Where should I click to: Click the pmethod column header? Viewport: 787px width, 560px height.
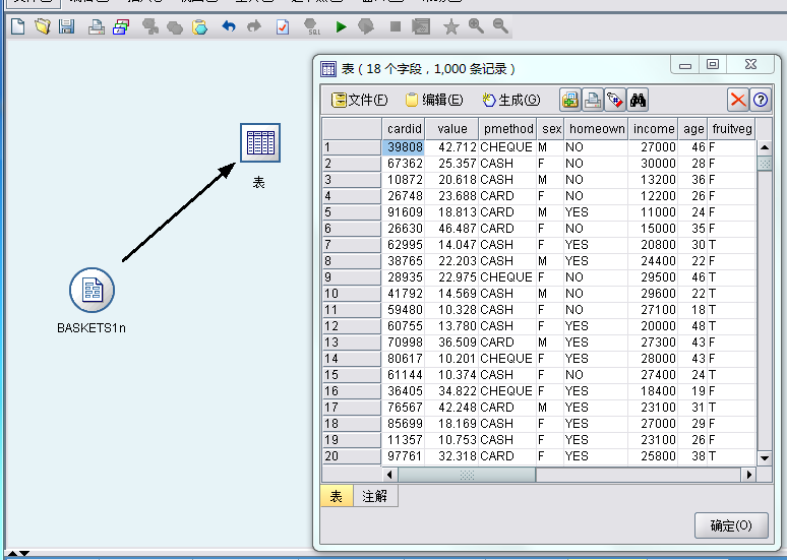(508, 129)
